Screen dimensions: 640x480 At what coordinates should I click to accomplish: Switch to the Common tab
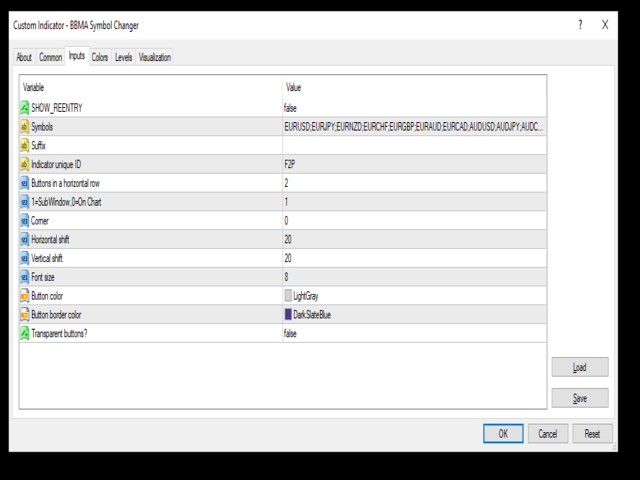pyautogui.click(x=51, y=57)
